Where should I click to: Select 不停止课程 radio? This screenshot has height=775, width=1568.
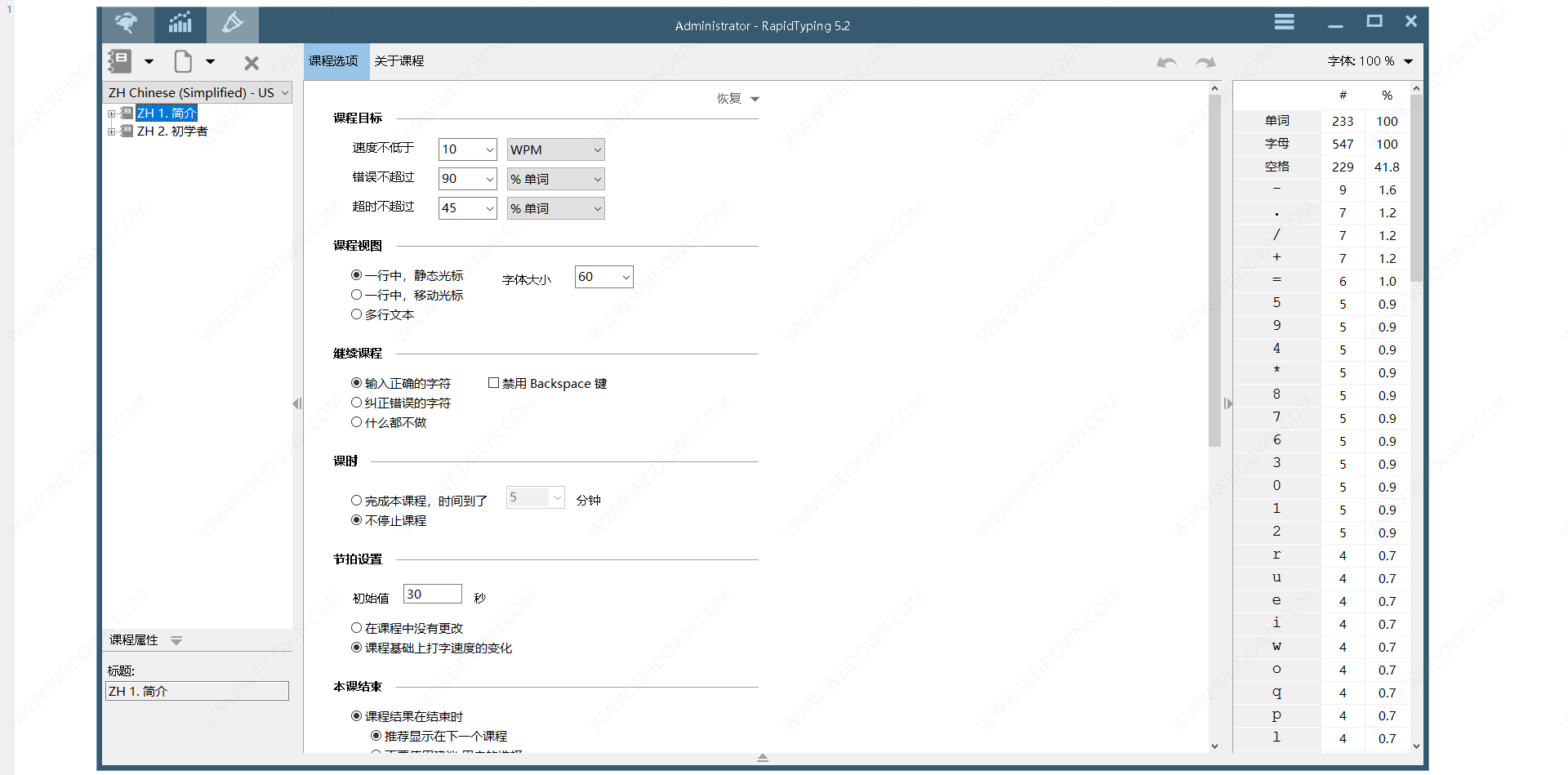(x=357, y=520)
